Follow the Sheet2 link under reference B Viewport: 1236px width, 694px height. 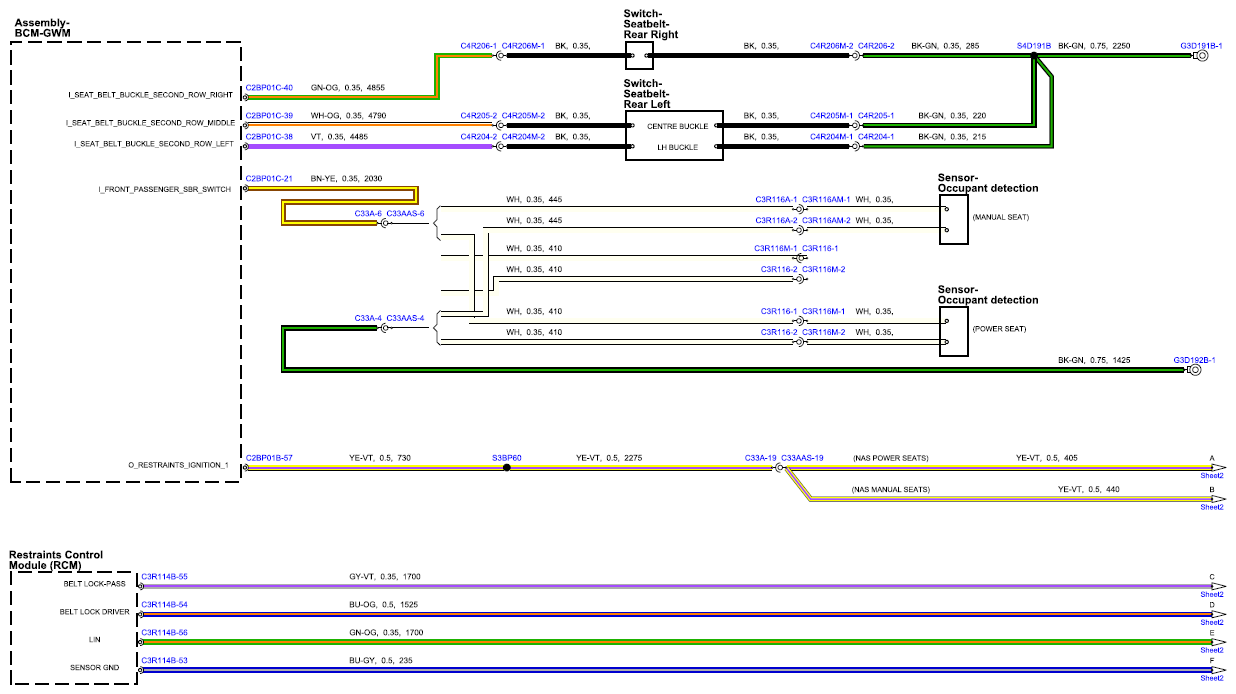point(1212,507)
